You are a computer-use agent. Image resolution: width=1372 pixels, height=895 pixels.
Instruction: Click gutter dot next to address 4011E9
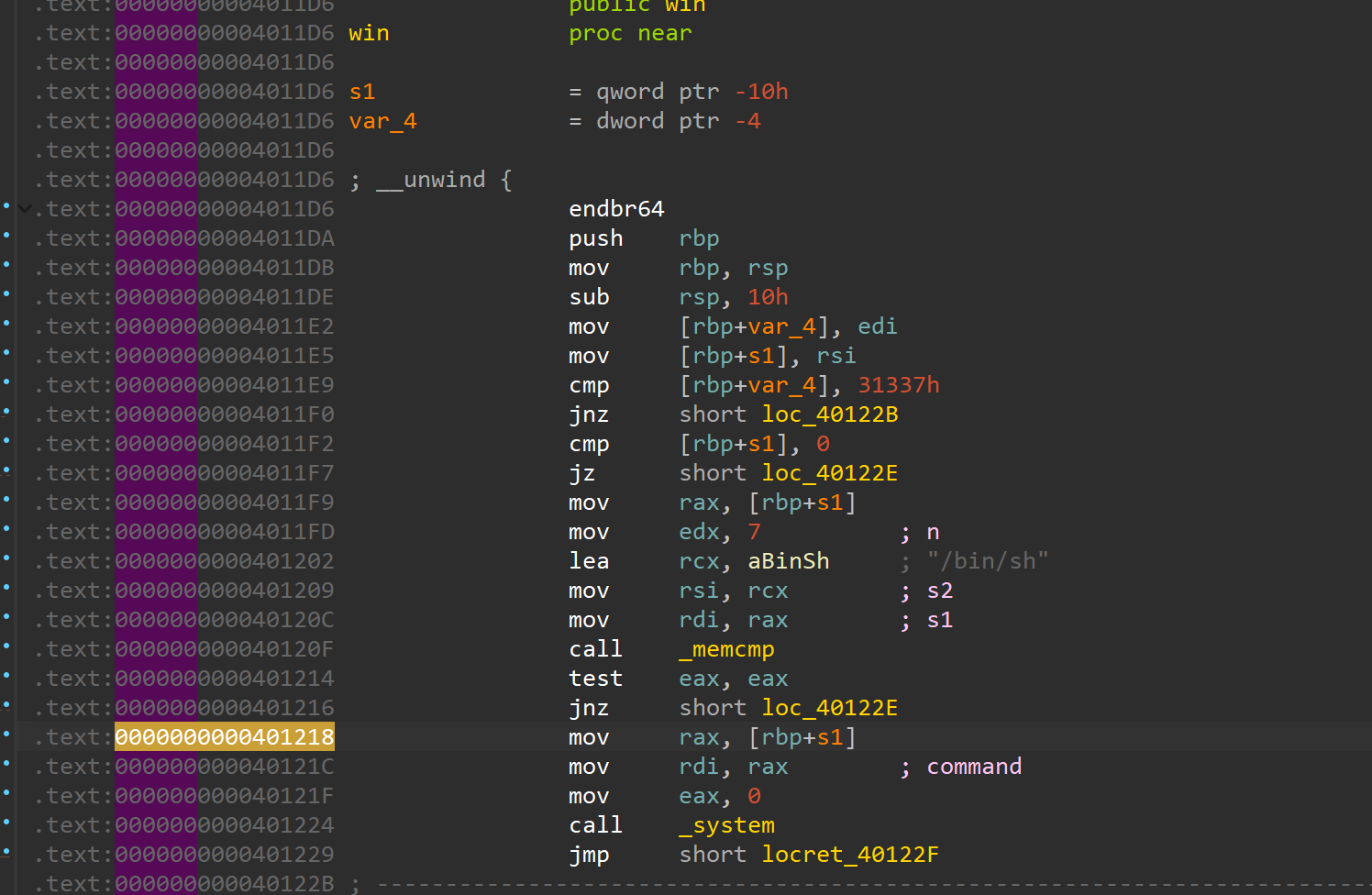7,382
